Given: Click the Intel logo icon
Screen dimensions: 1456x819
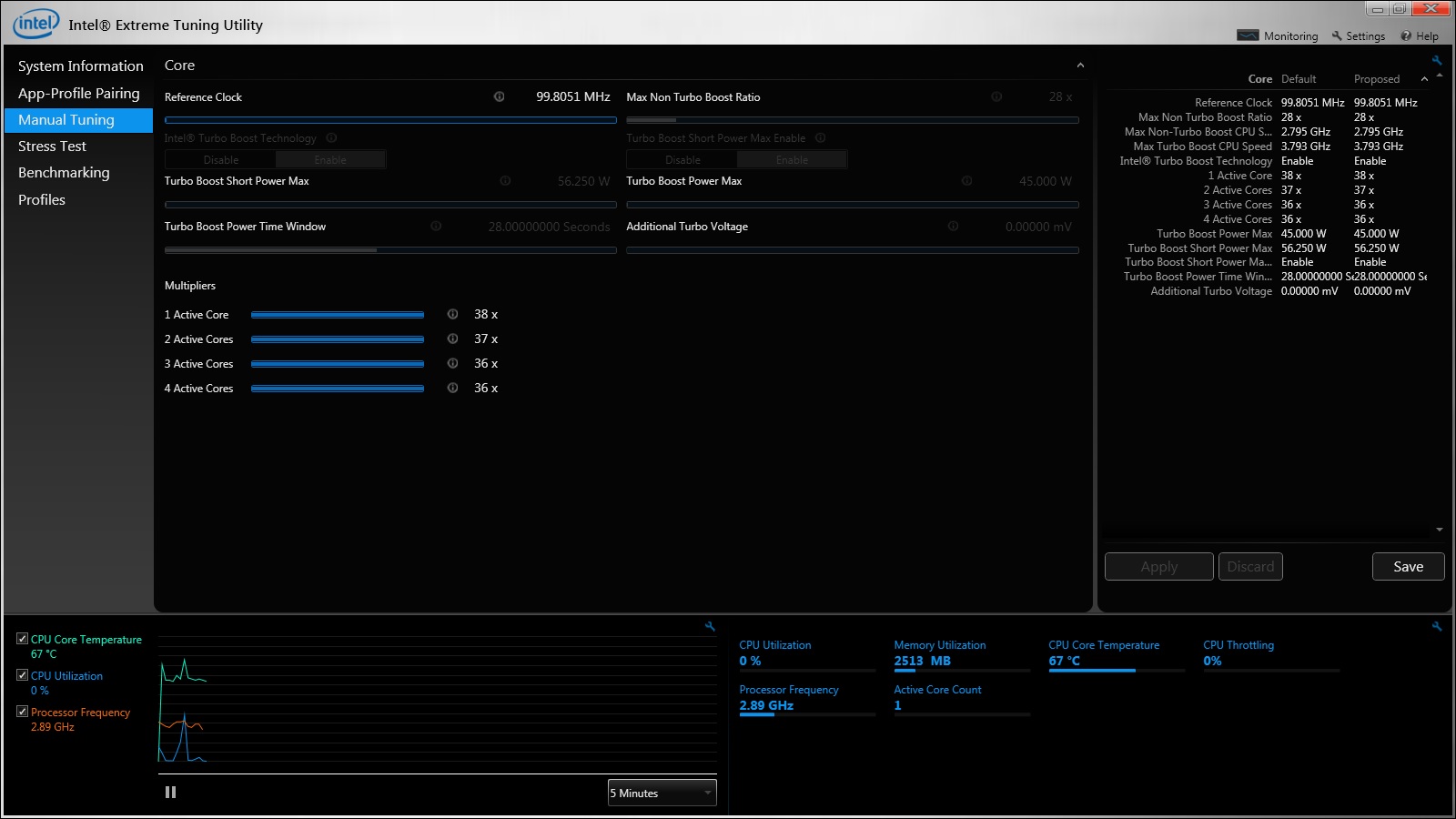Looking at the screenshot, I should [x=36, y=24].
